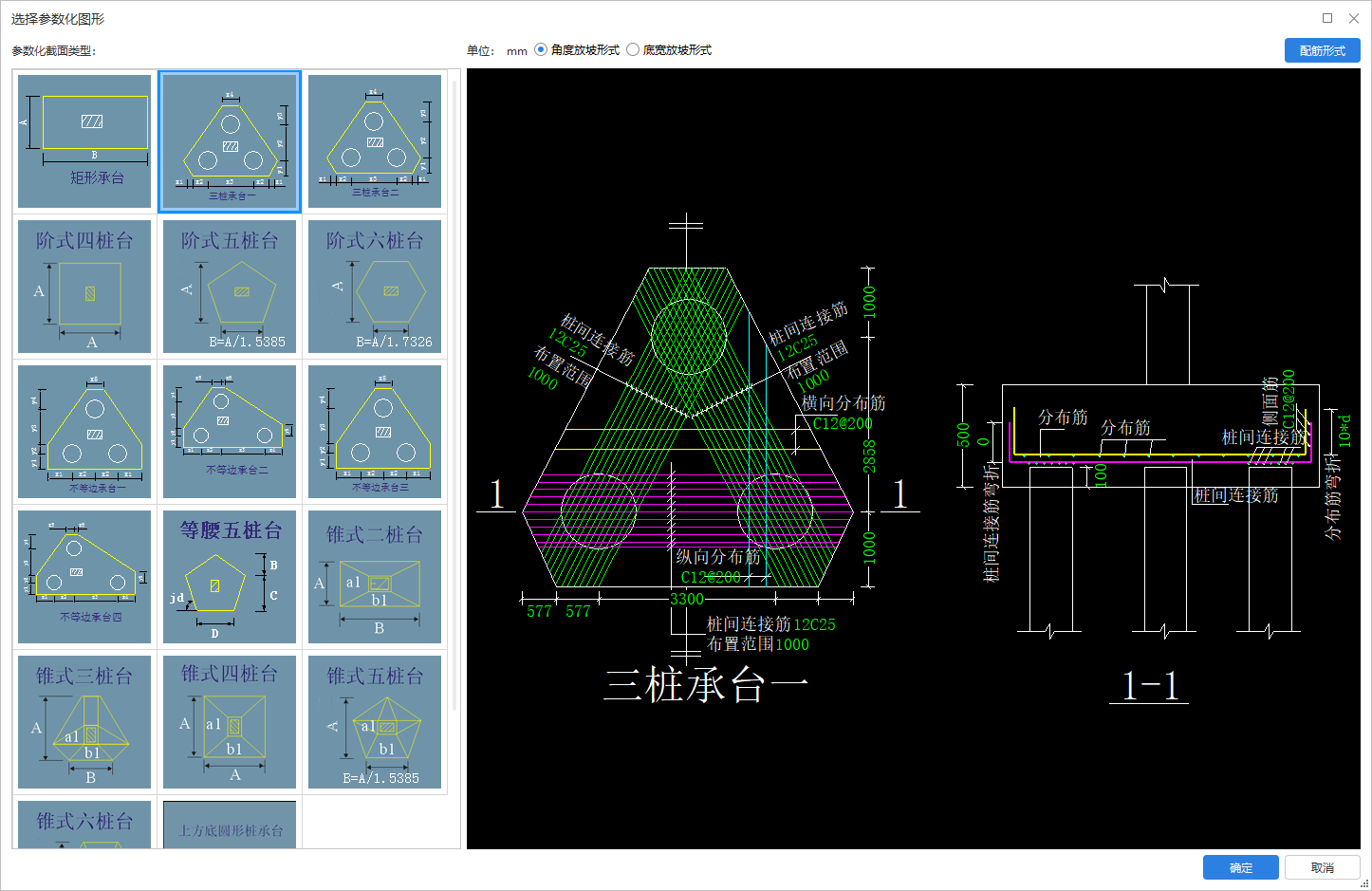The image size is (1372, 891).
Task: Pick the 不等边承台四 thumbnail
Action: [84, 577]
